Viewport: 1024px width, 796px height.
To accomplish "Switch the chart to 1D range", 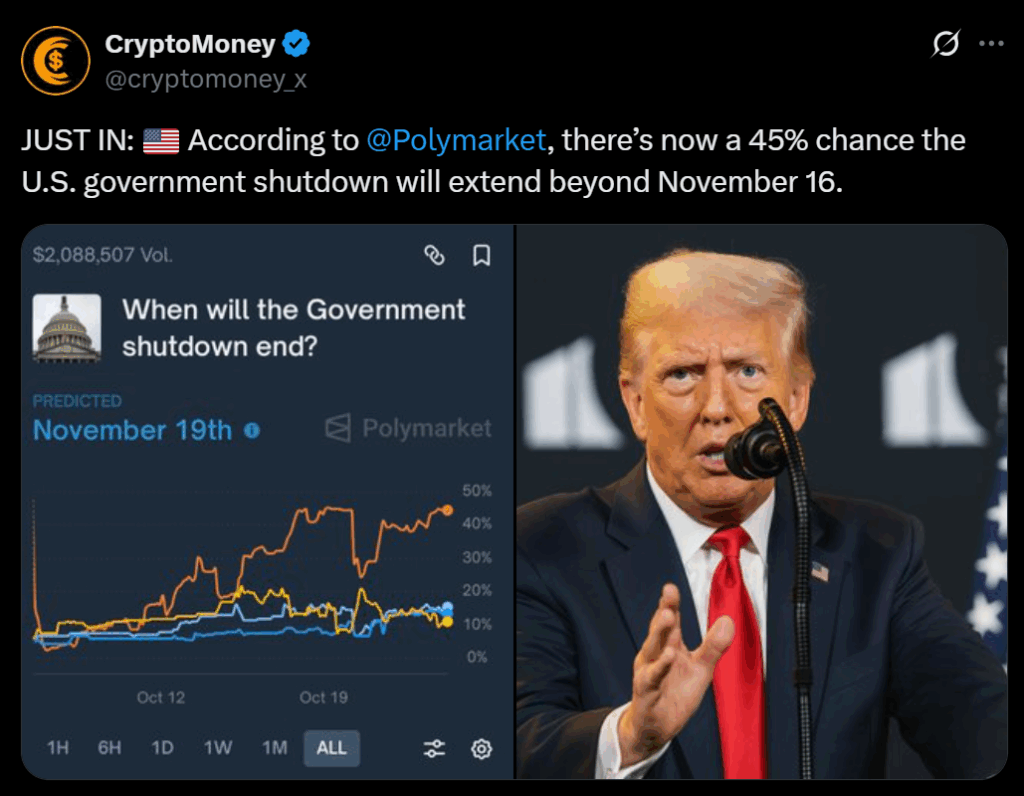I will [x=162, y=748].
